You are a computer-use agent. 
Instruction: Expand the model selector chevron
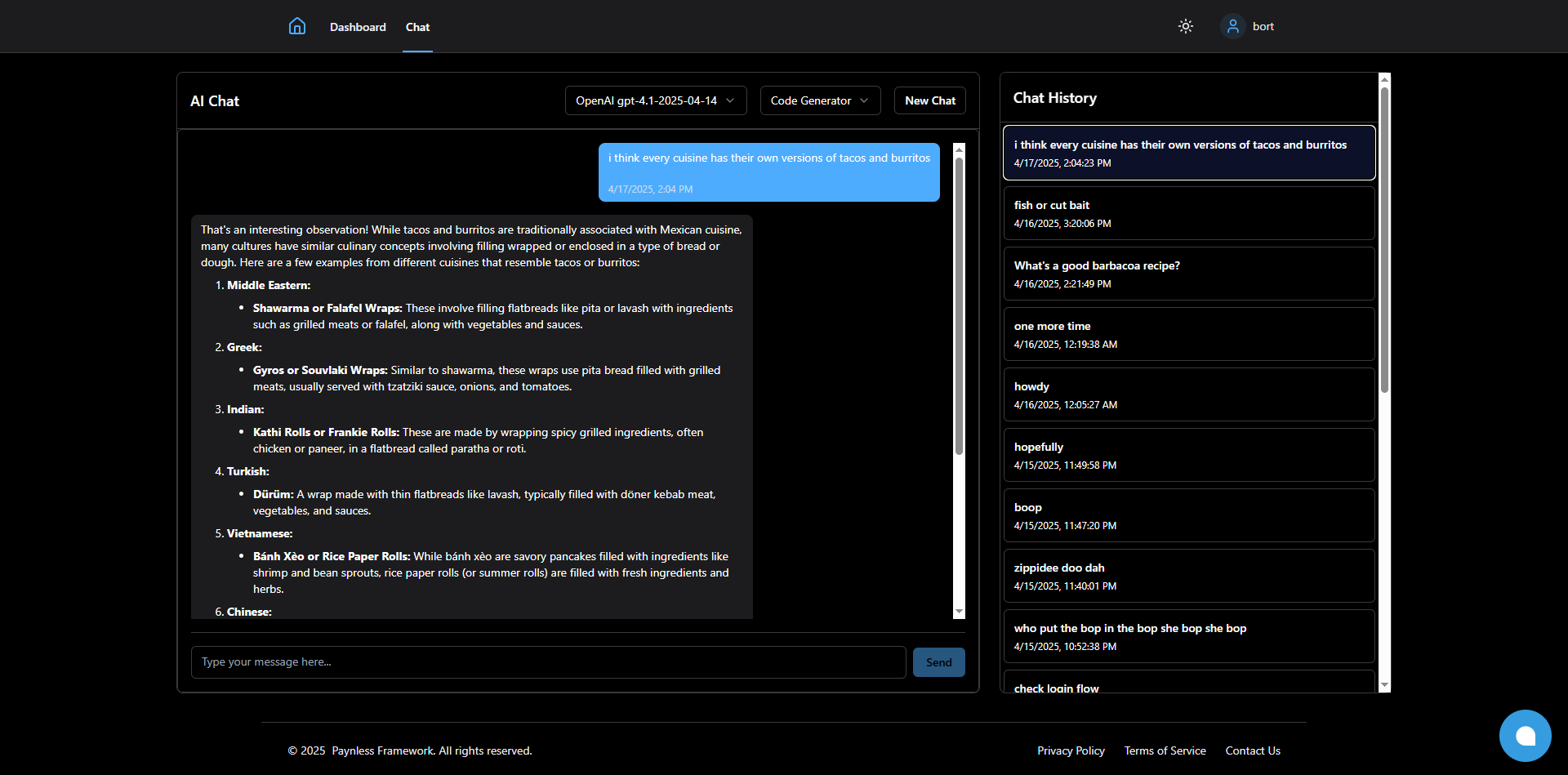point(731,100)
